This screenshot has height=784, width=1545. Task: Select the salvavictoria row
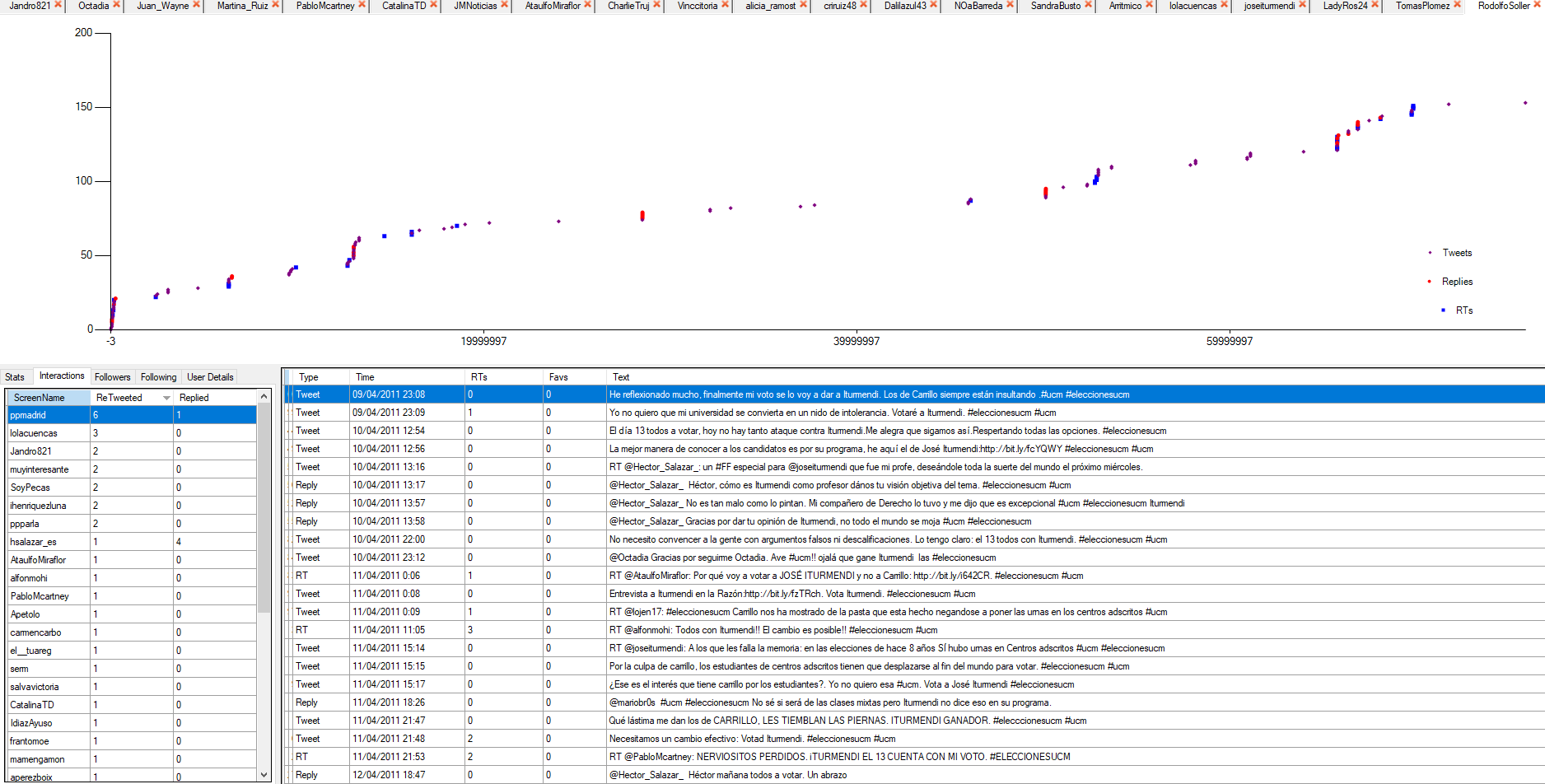132,687
